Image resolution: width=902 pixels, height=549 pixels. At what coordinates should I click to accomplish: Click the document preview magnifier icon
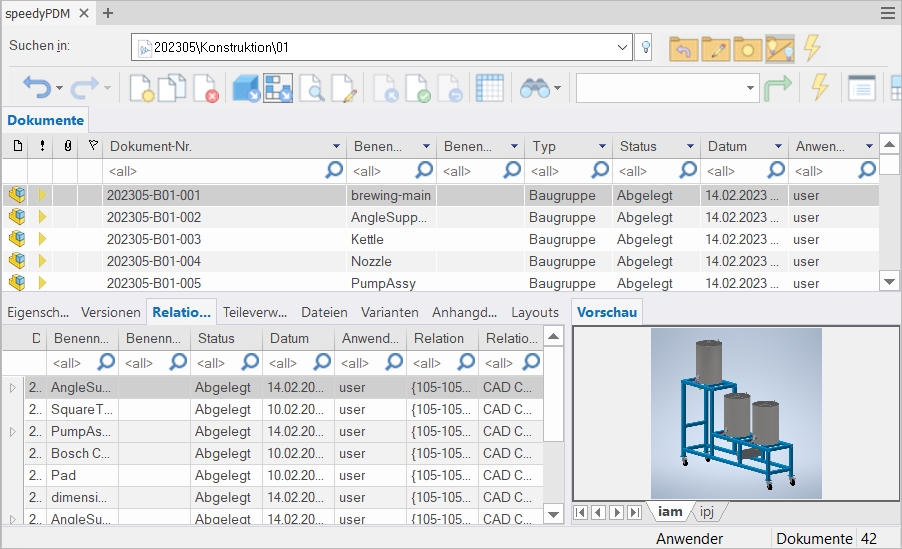[x=312, y=88]
